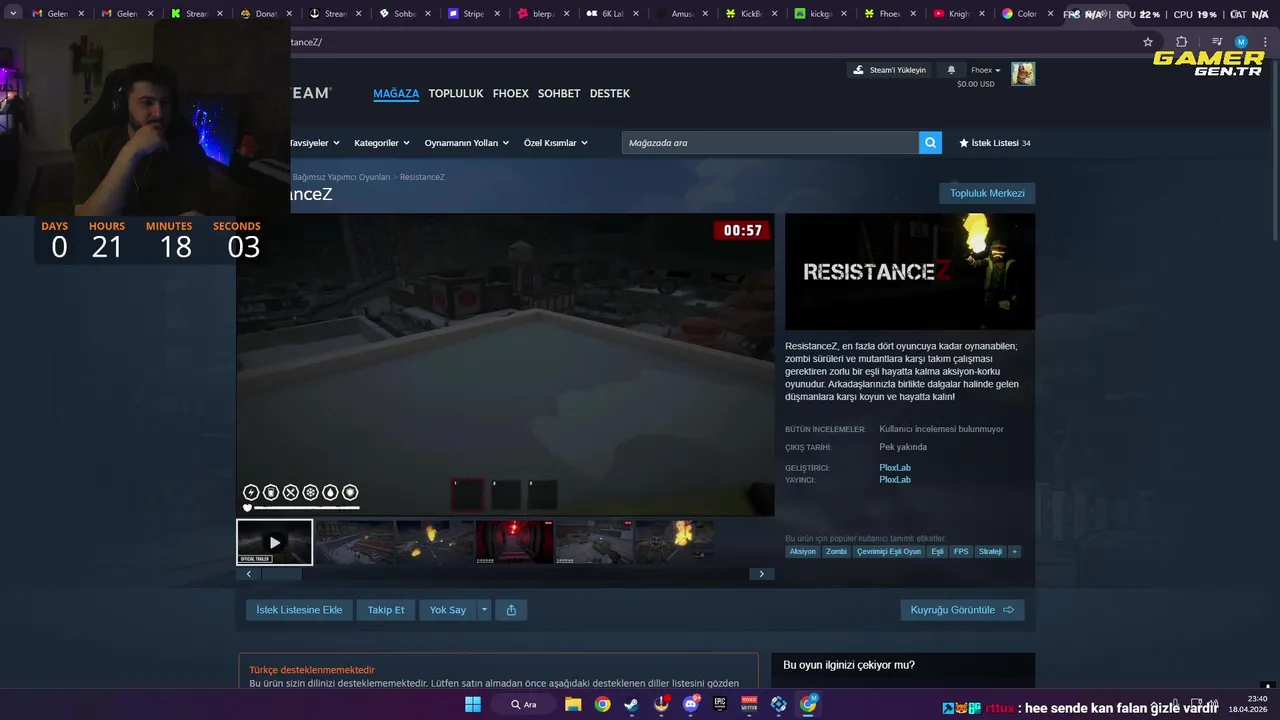Expand the Özel Kısımlar dropdown
Screen dimensions: 1280x720
[556, 143]
